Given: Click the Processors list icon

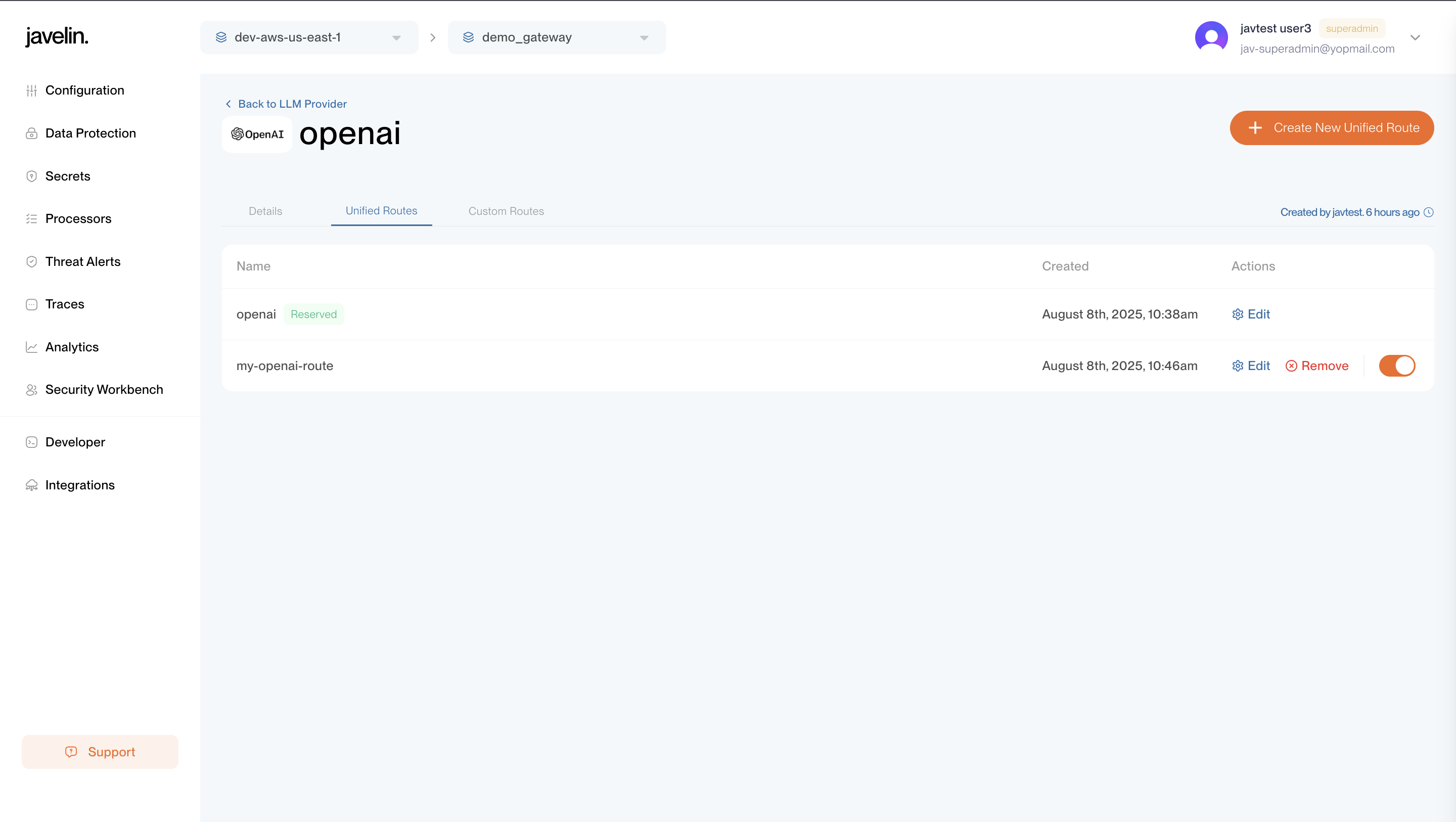Looking at the screenshot, I should click(x=32, y=219).
